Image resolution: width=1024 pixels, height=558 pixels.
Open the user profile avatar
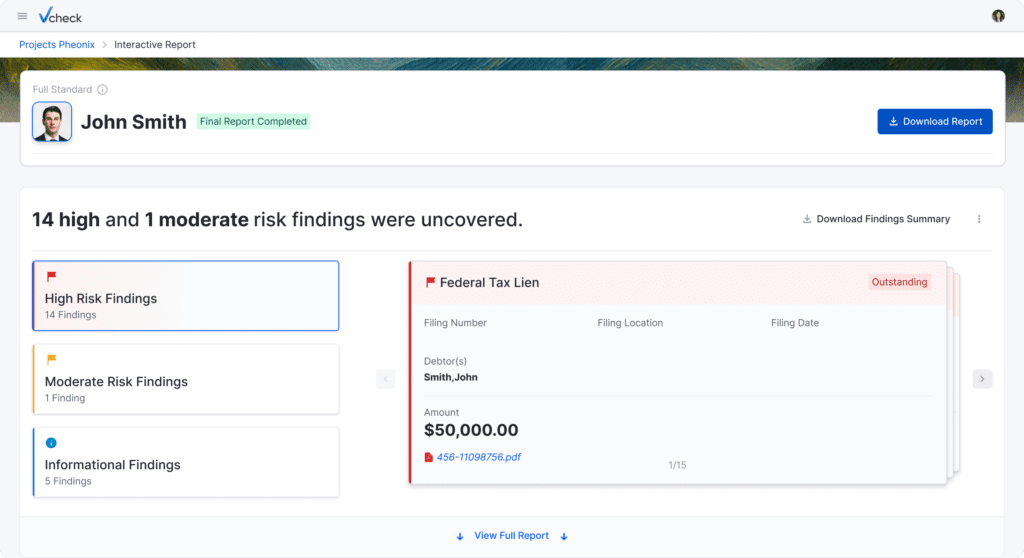(x=998, y=16)
